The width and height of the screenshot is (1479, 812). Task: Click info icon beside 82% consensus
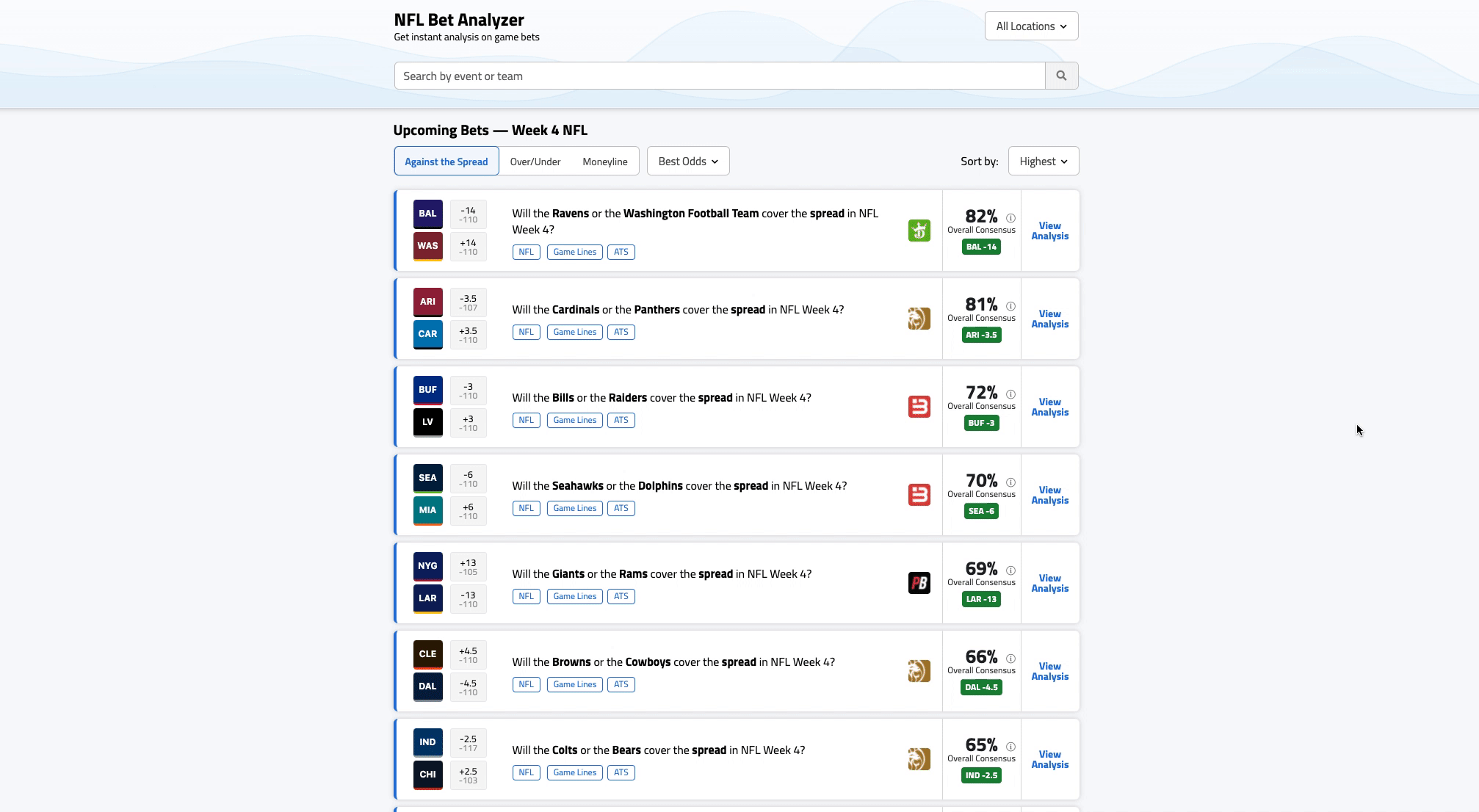[x=1010, y=218]
